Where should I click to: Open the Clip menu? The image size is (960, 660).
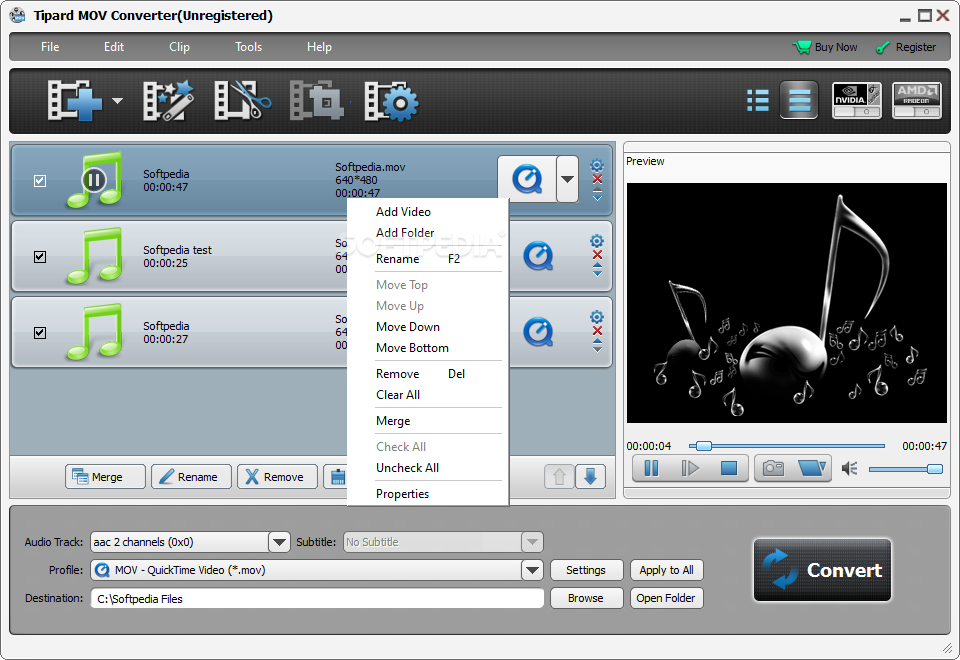pyautogui.click(x=179, y=47)
